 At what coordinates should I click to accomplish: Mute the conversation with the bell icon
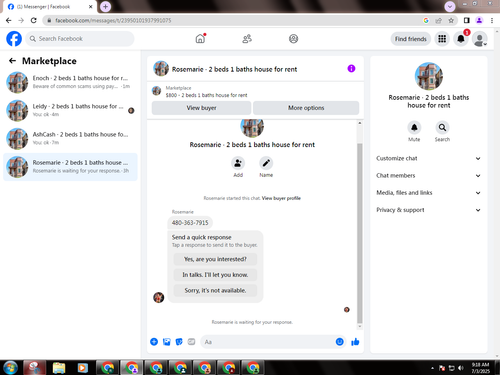(x=414, y=127)
